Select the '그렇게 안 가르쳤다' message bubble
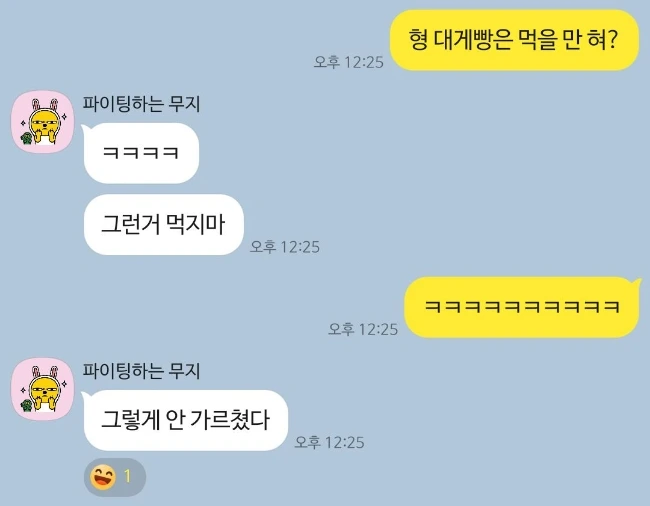Image resolution: width=650 pixels, height=506 pixels. pos(186,420)
